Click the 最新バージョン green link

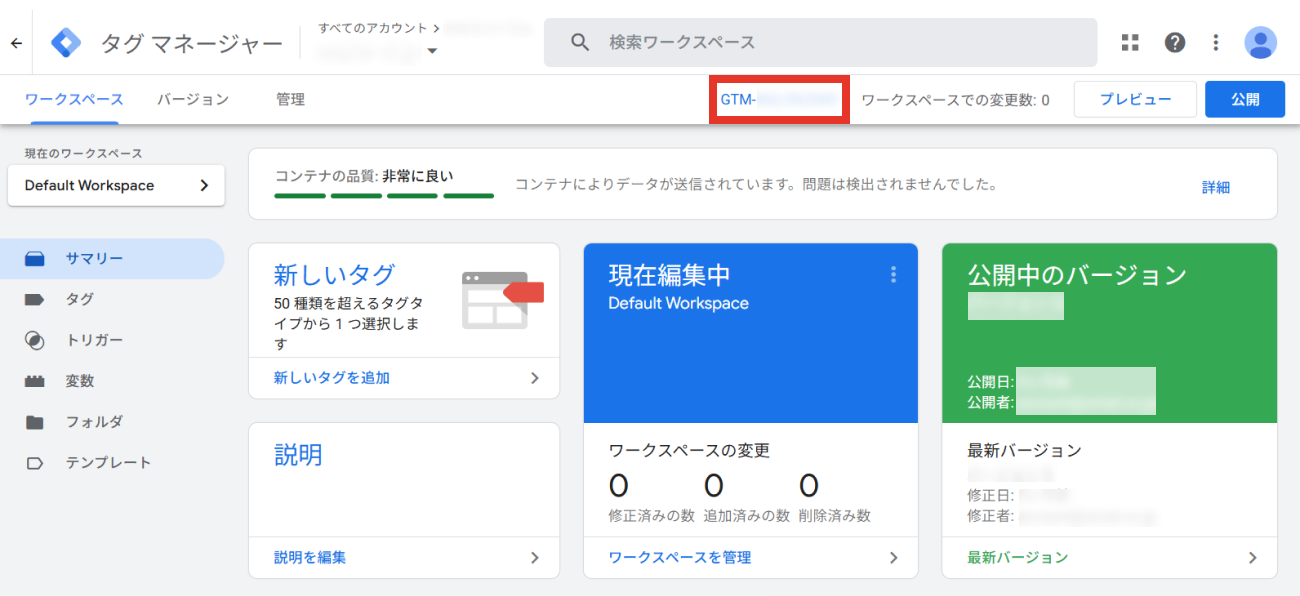1018,558
